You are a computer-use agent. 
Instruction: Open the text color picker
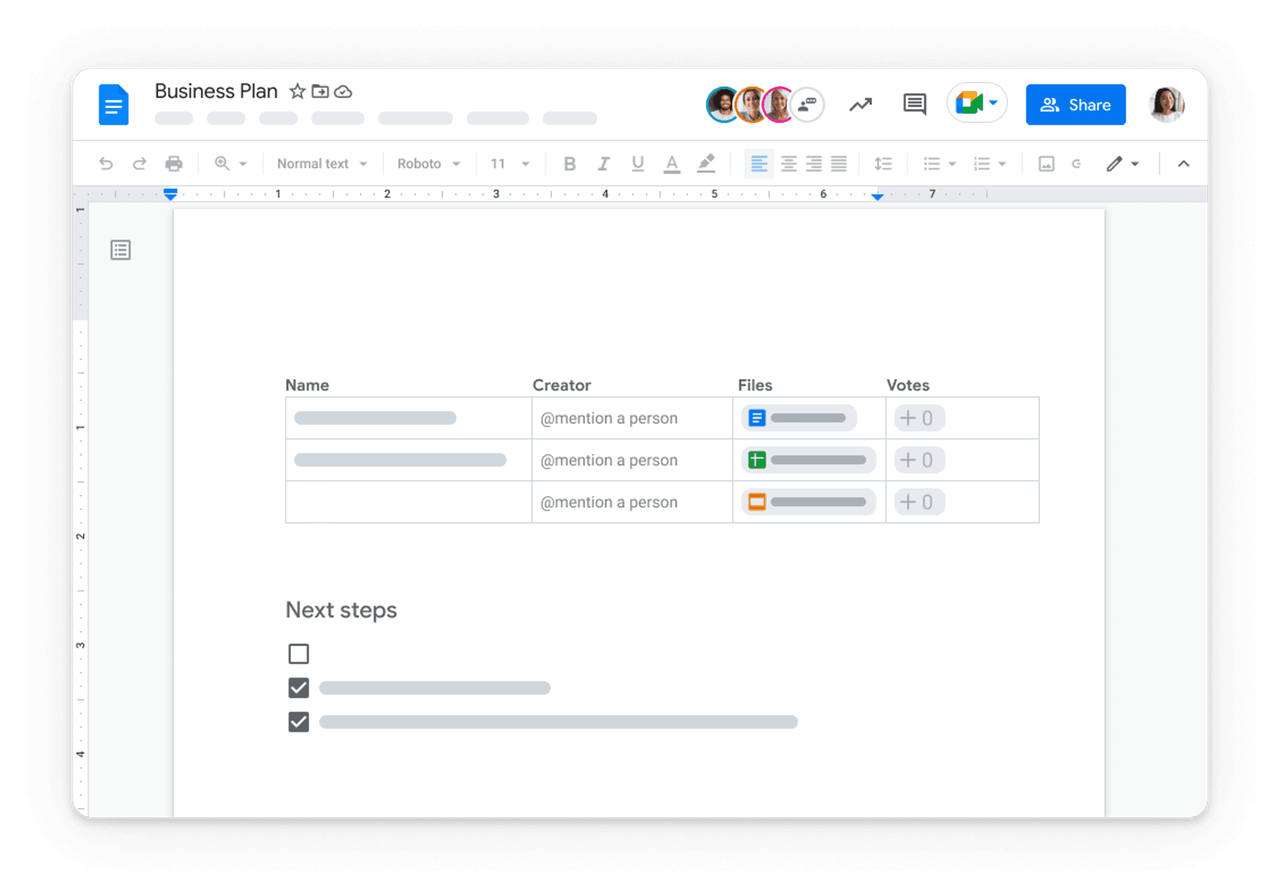point(671,163)
